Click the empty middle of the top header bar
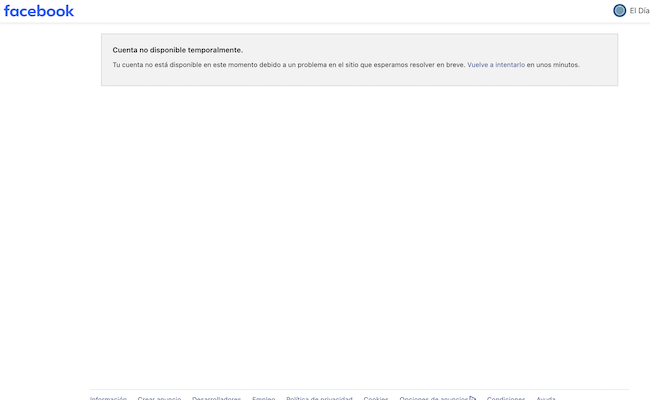This screenshot has width=650, height=400. [340, 11]
